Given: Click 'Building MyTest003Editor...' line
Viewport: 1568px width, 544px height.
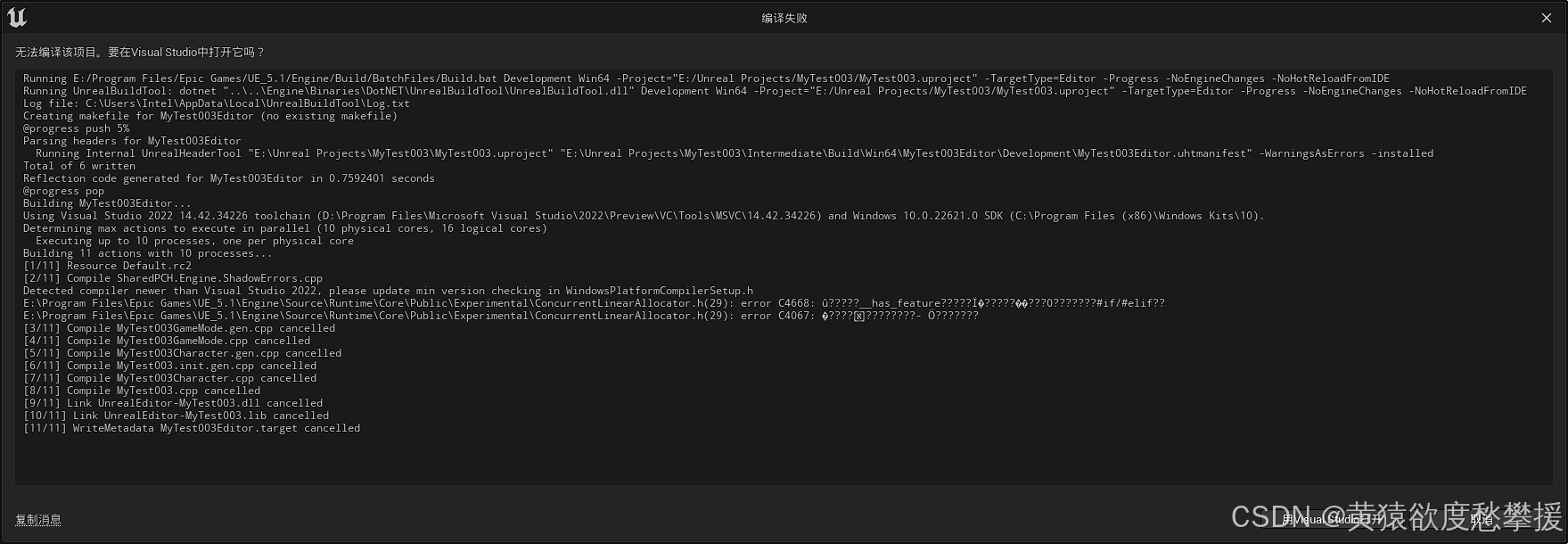Looking at the screenshot, I should tap(107, 203).
